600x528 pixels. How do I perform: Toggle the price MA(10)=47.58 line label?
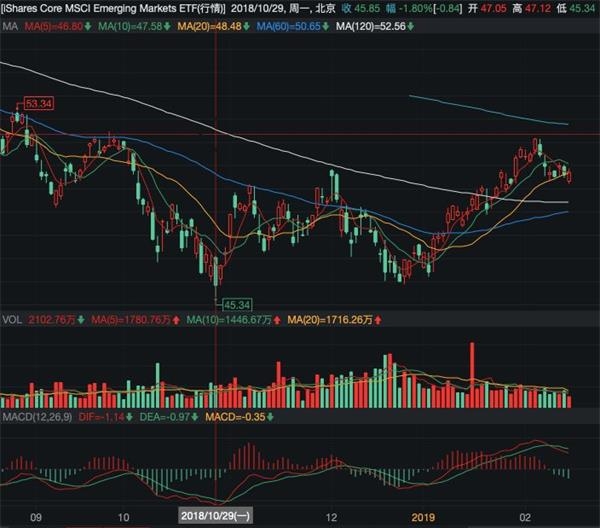point(121,25)
